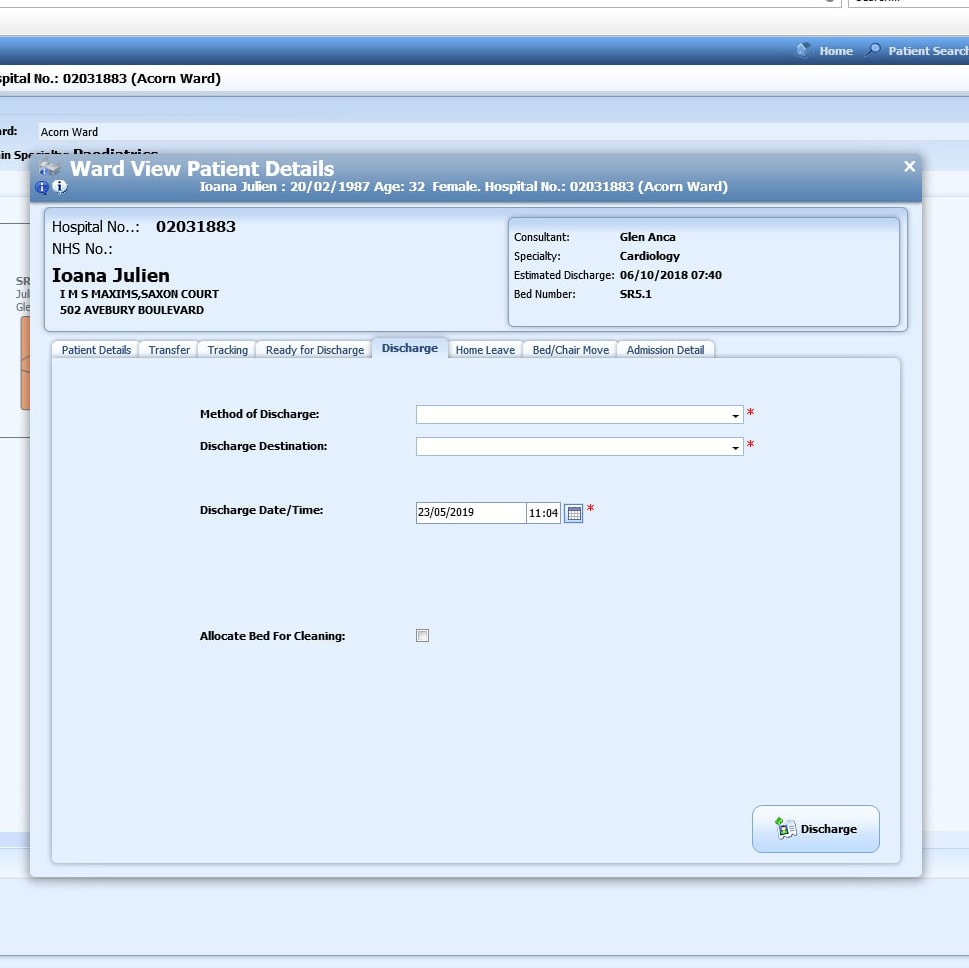Click the Ward View Patient Details title
This screenshot has width=969, height=968.
(x=202, y=169)
